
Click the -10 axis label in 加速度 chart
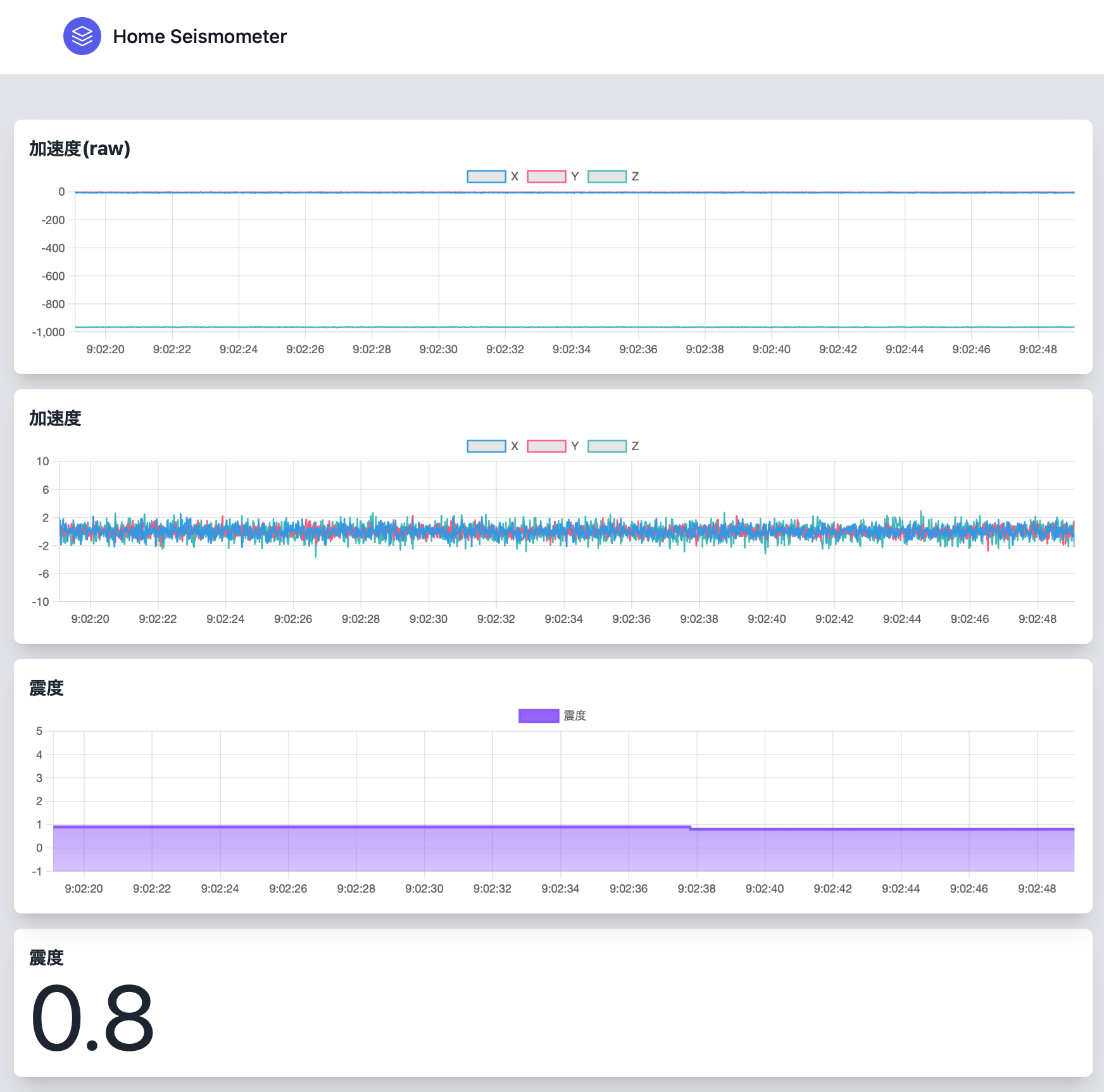[41, 602]
